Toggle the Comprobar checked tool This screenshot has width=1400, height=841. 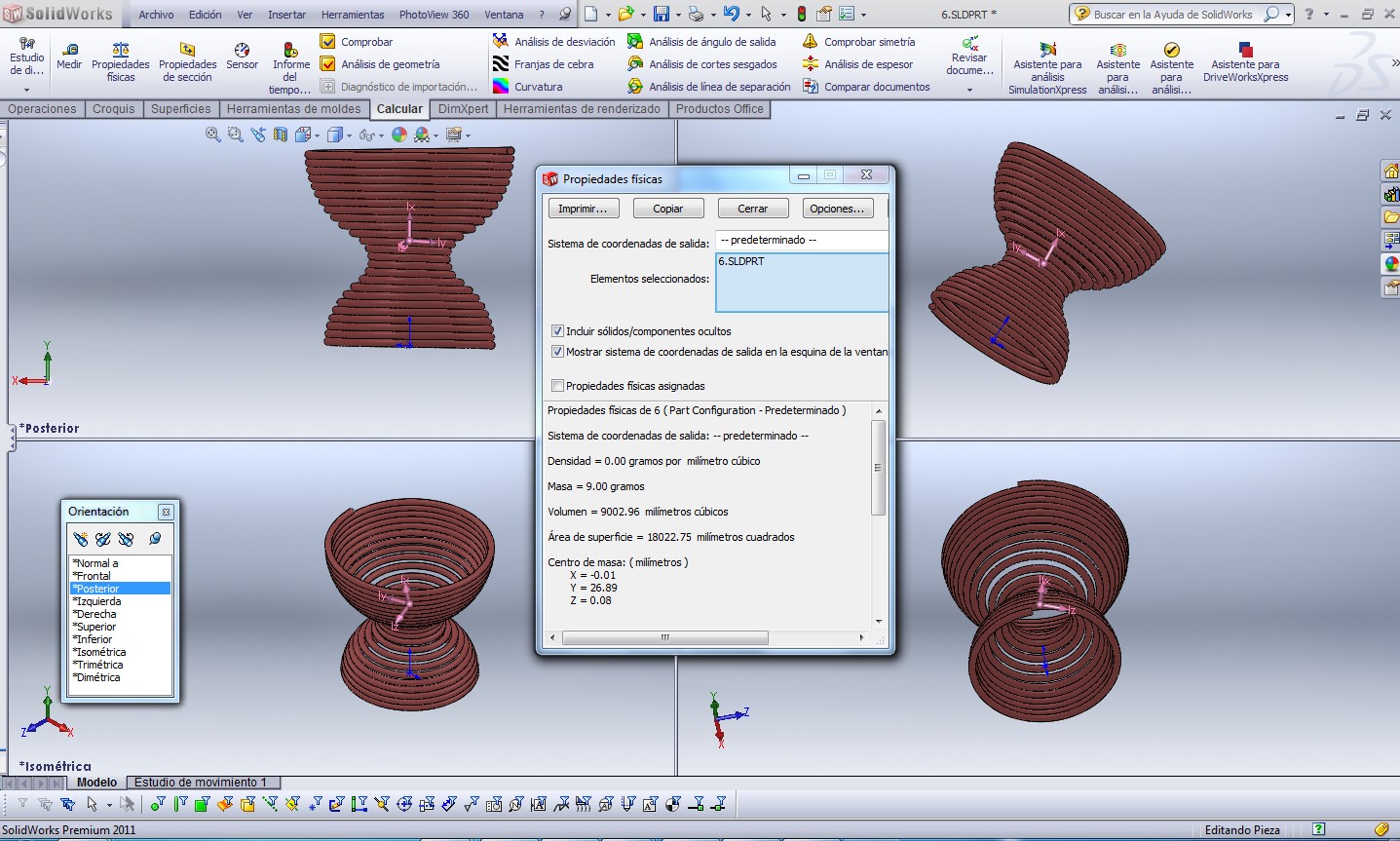click(357, 42)
